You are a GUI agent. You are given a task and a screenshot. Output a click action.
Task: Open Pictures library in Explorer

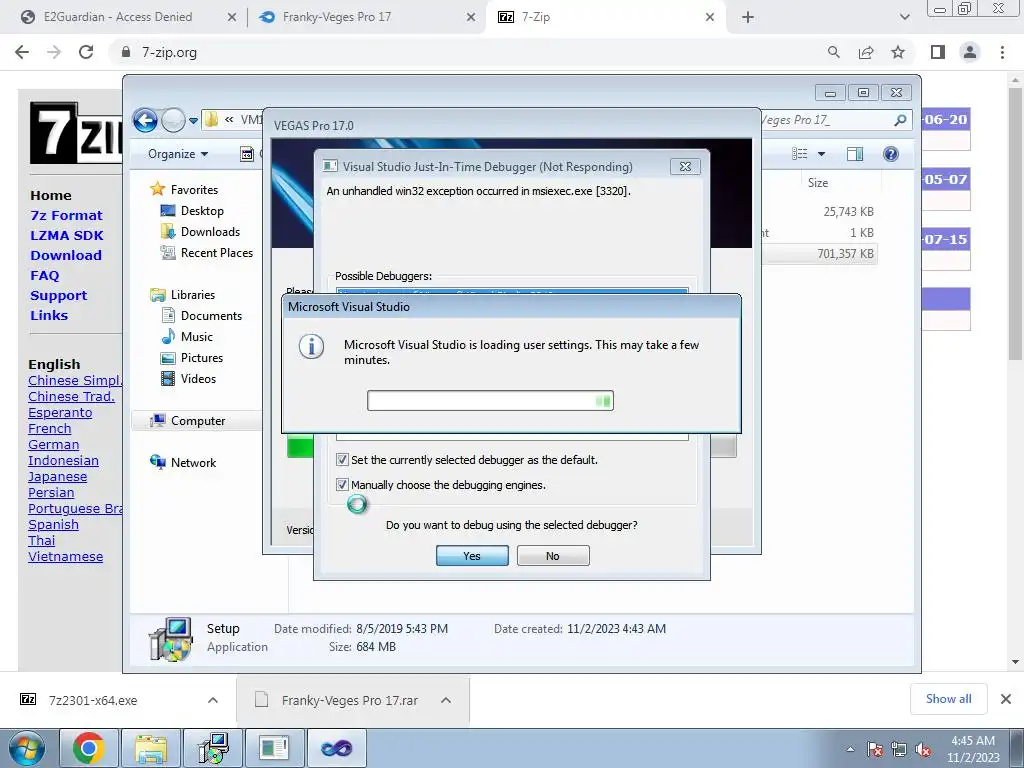pyautogui.click(x=202, y=358)
